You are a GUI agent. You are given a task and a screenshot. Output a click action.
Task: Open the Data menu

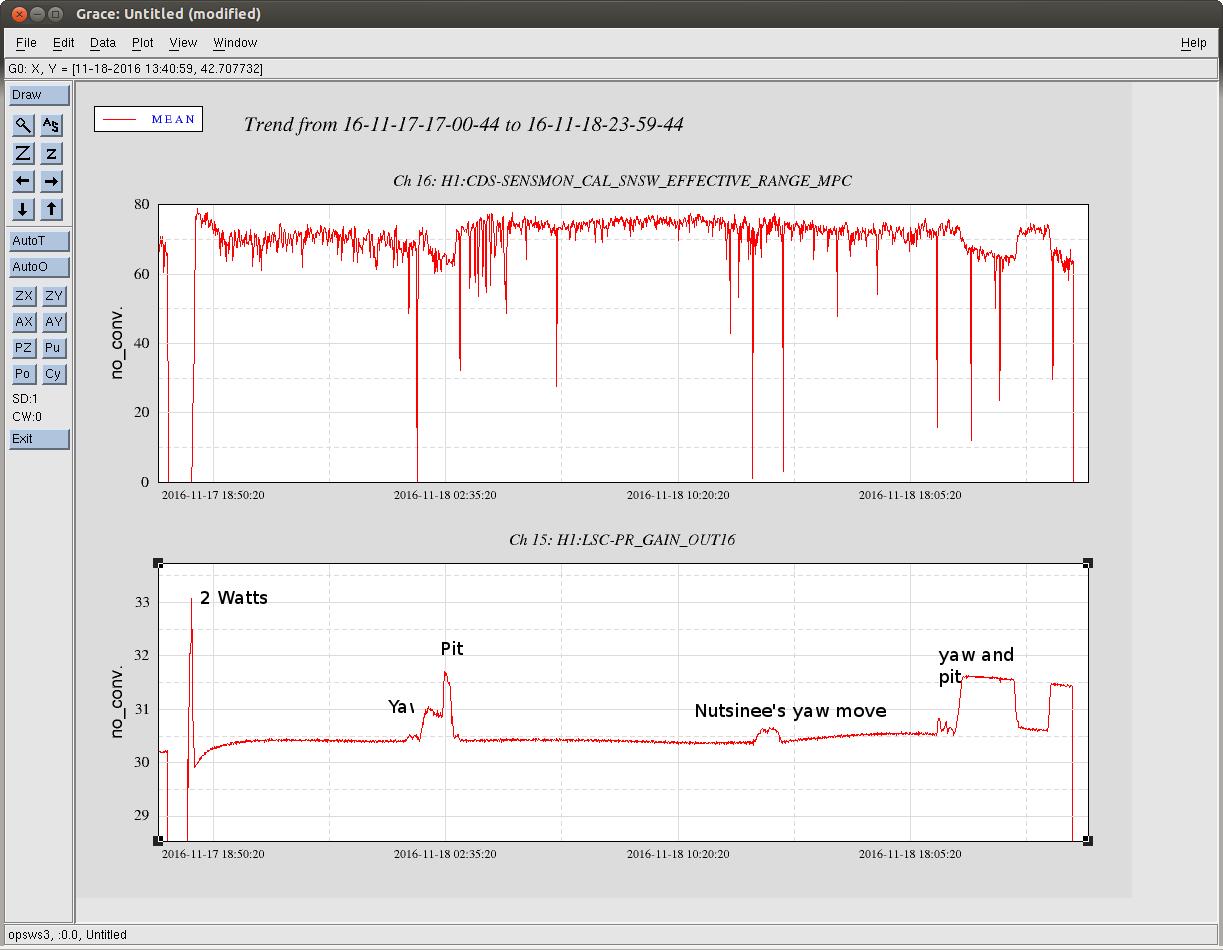click(103, 43)
